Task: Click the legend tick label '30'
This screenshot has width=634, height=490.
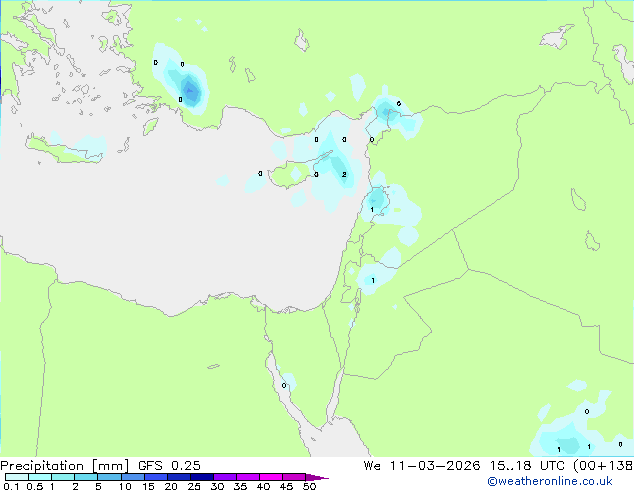Action: tap(217, 486)
